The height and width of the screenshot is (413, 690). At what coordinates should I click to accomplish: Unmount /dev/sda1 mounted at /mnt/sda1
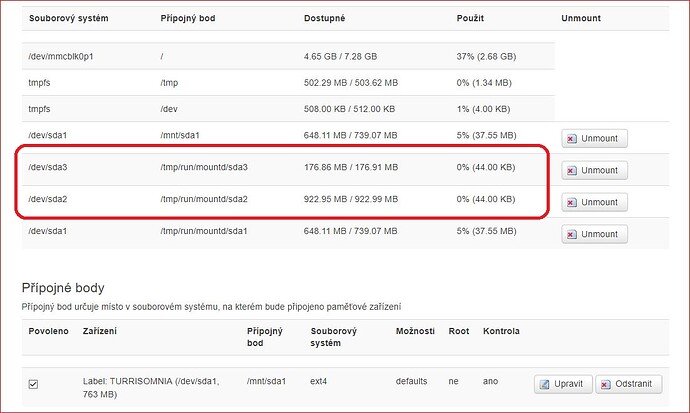tap(594, 139)
